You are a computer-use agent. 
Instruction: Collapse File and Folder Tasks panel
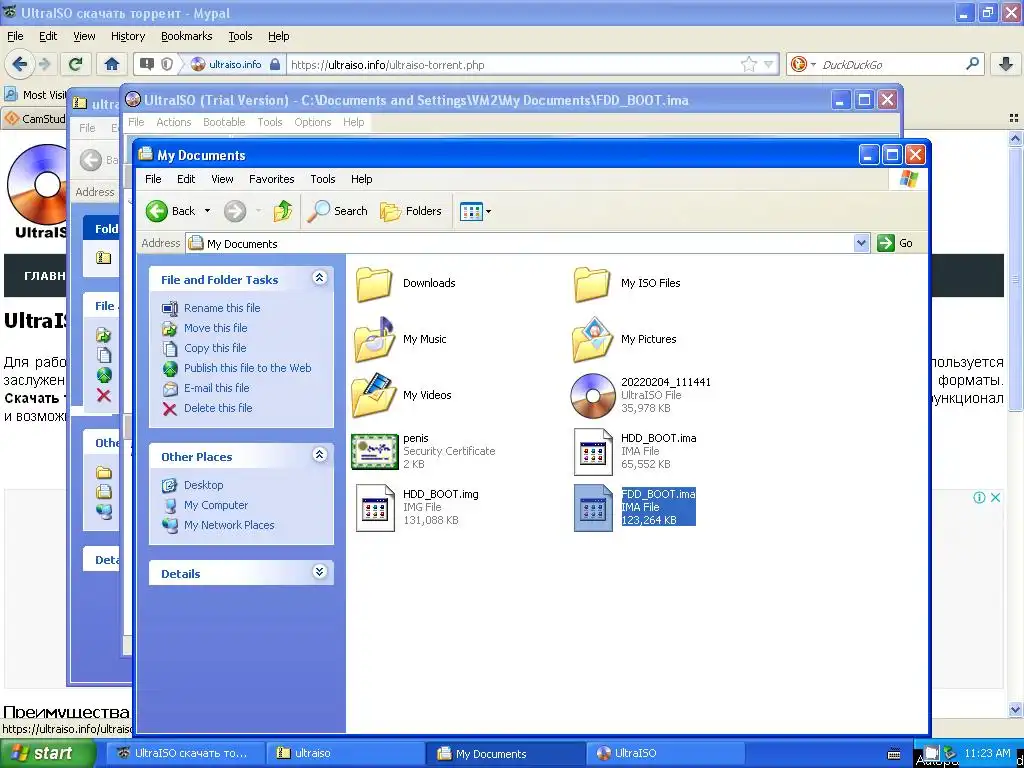point(319,278)
